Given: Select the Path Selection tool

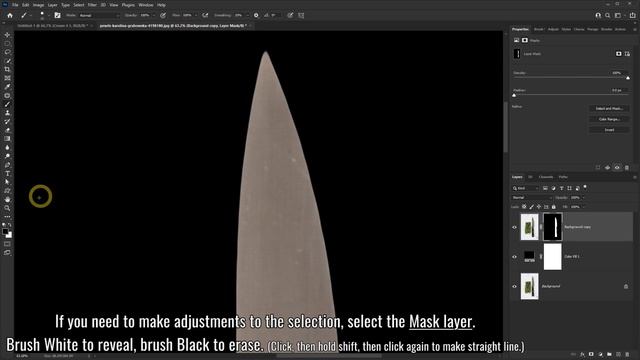Looking at the screenshot, I should [7, 182].
